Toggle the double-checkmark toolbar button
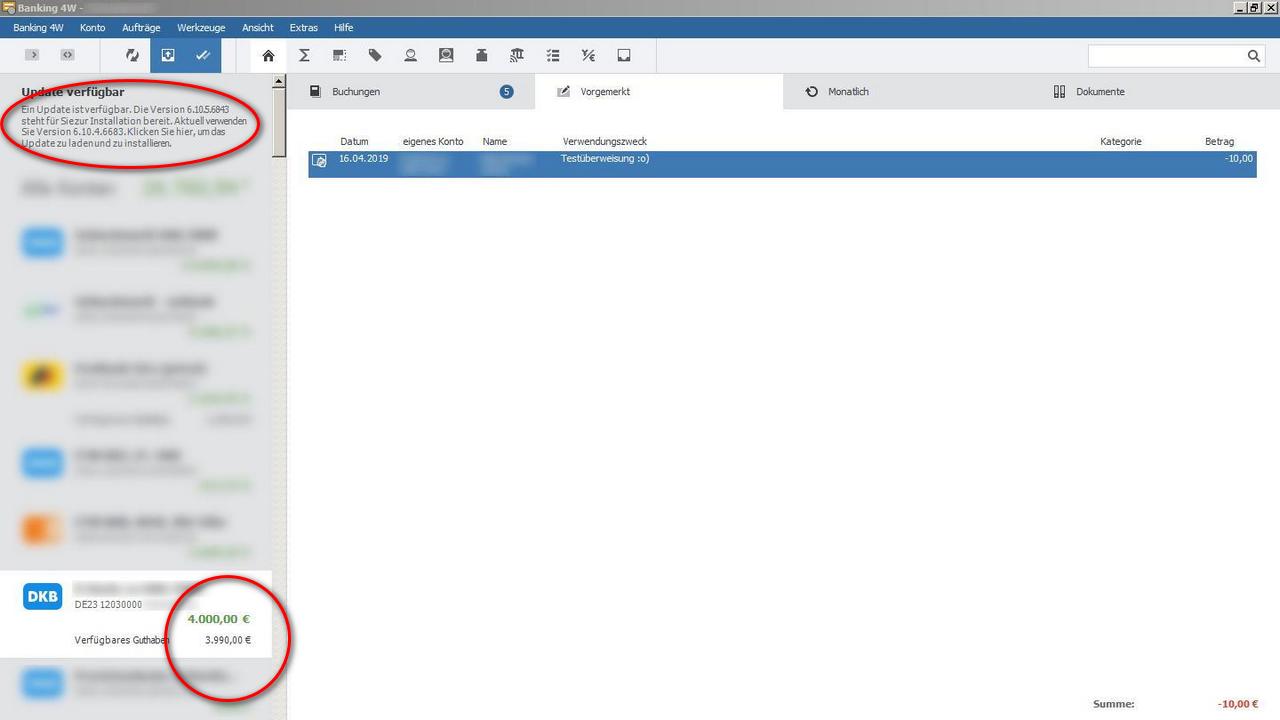This screenshot has height=720, width=1280. [x=203, y=56]
